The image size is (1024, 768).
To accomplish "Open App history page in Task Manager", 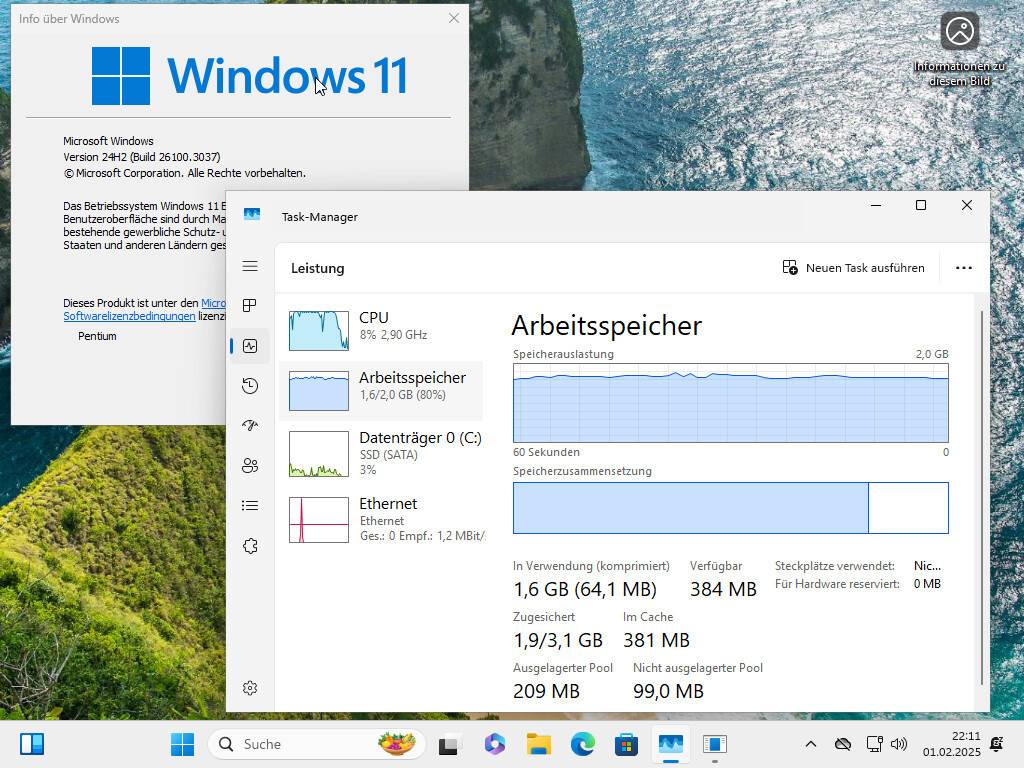I will pos(249,386).
